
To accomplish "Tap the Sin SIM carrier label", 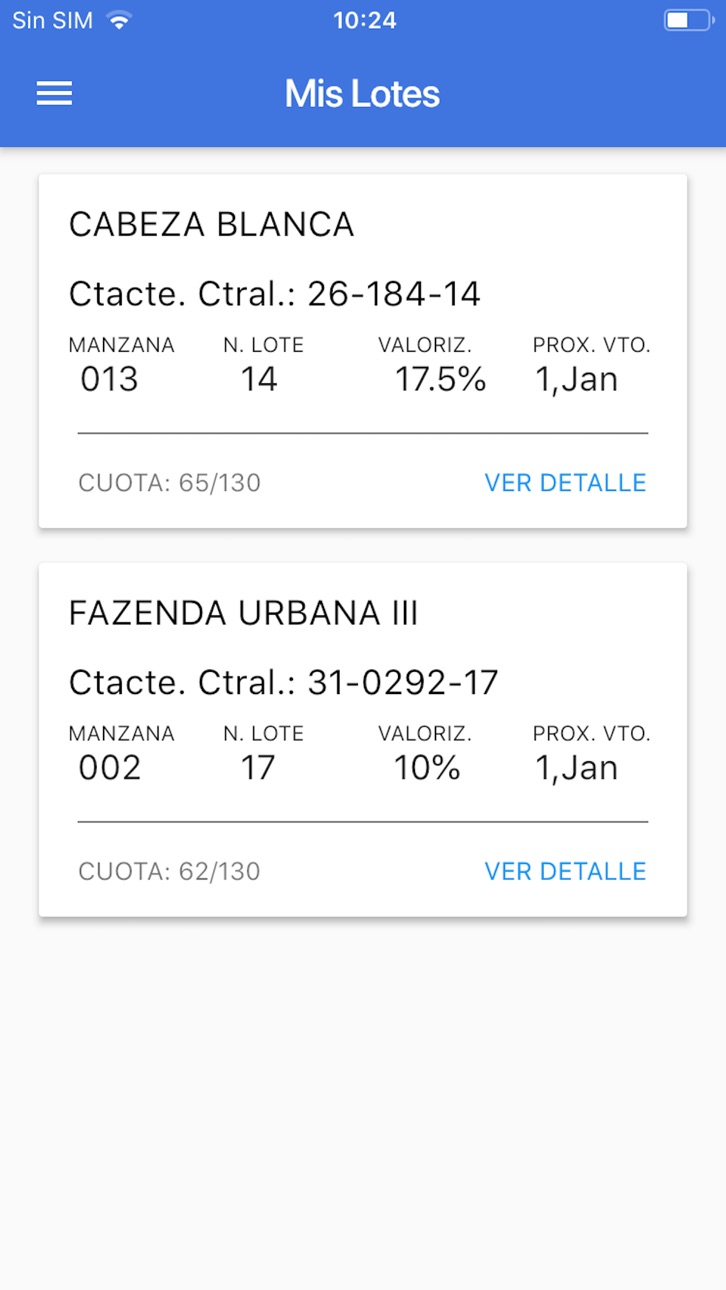I will pyautogui.click(x=52, y=20).
